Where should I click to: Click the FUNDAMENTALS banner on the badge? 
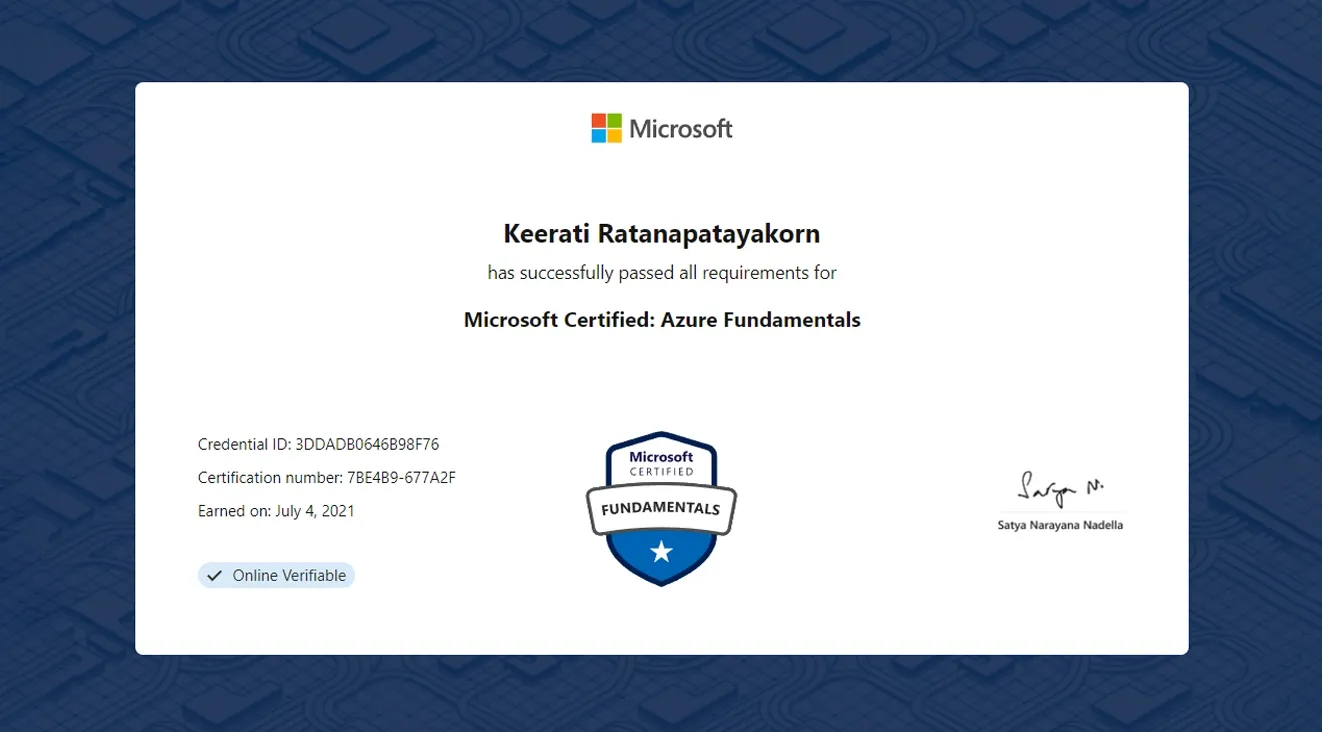[x=661, y=508]
